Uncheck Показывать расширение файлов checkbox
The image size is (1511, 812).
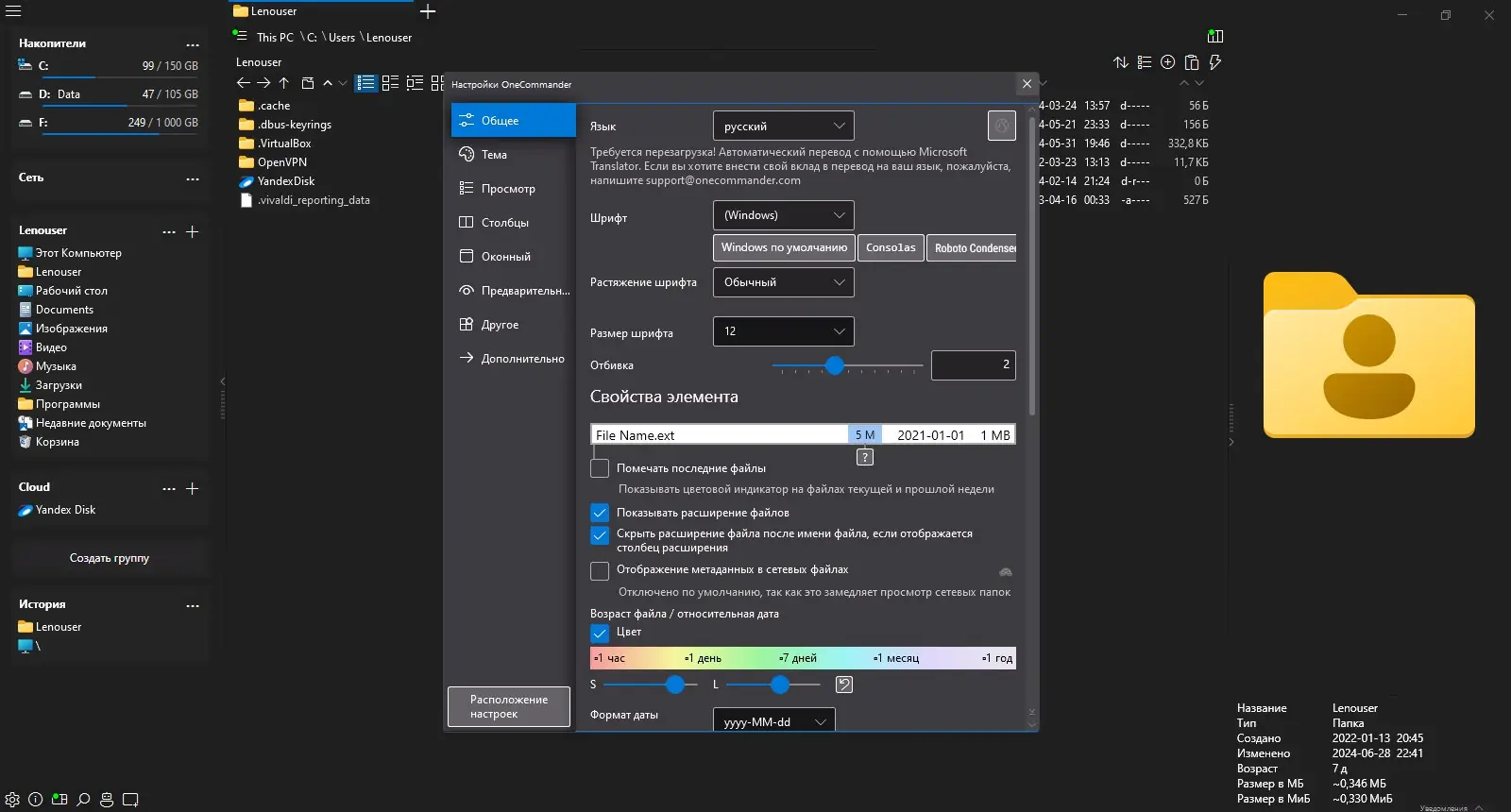600,513
